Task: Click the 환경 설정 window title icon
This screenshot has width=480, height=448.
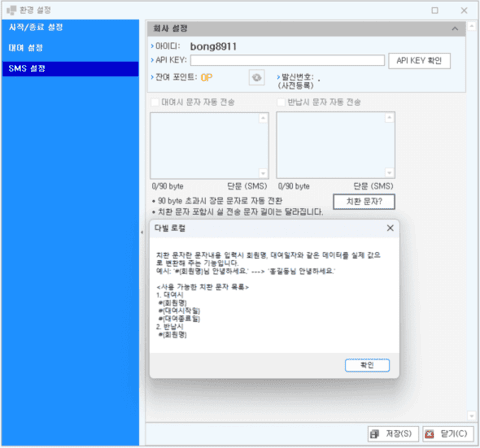Action: click(x=12, y=10)
